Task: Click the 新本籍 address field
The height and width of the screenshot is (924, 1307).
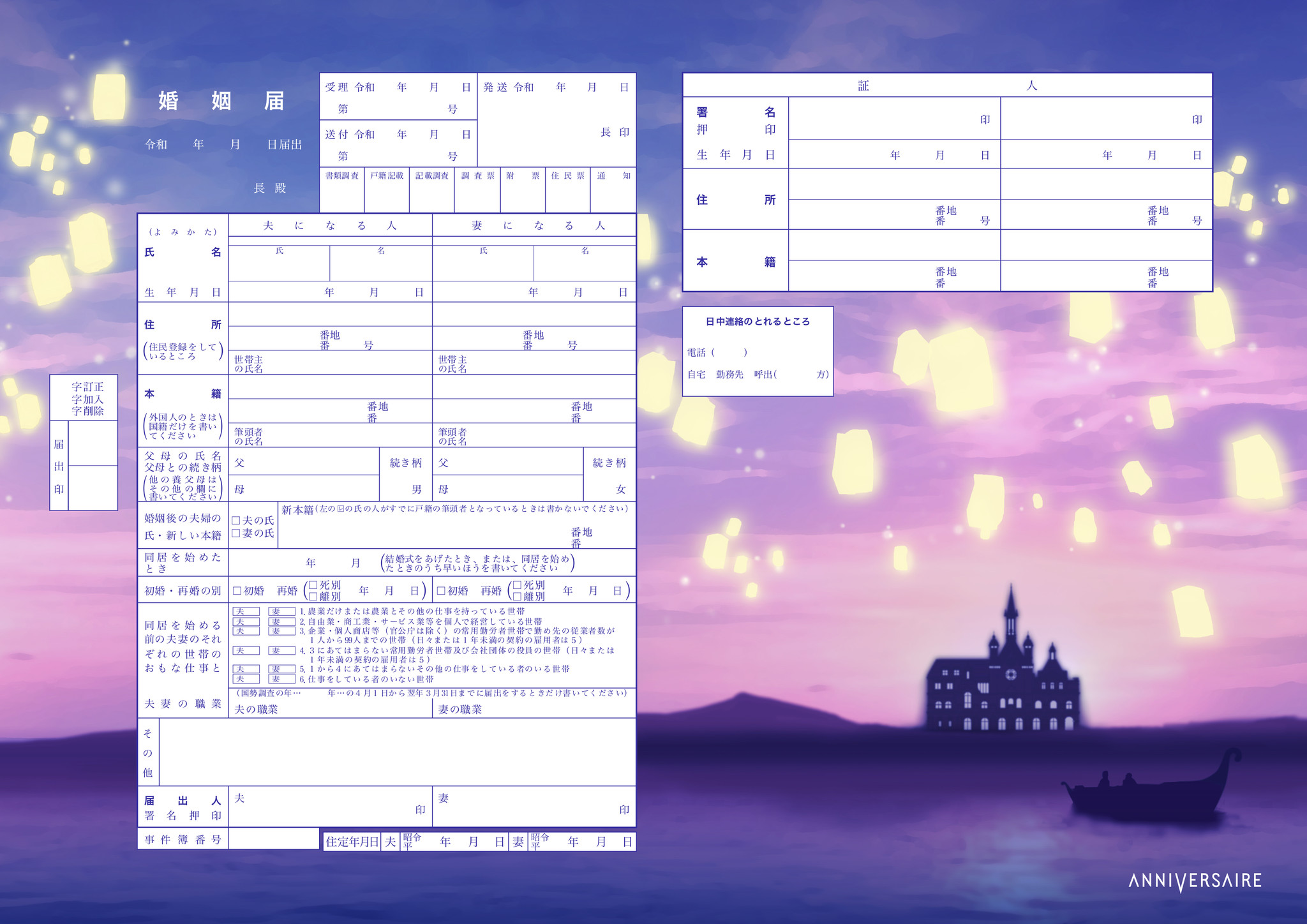Action: (x=457, y=526)
